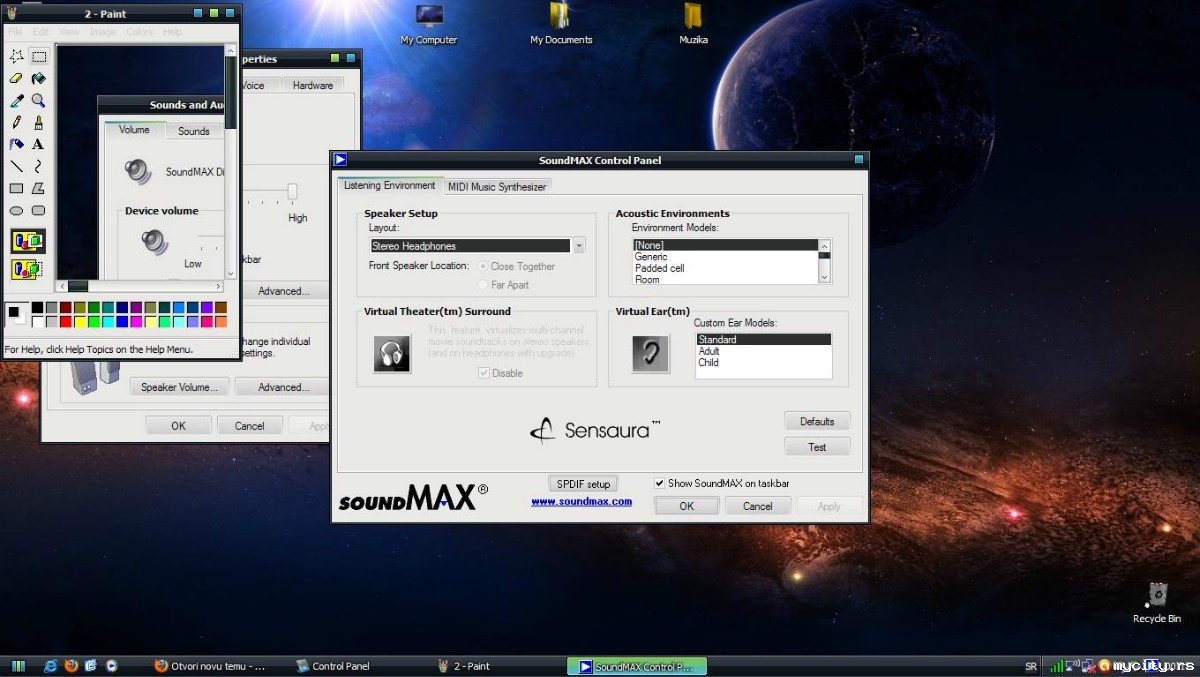This screenshot has height=677, width=1200.
Task: Switch to the MIDI Music Synthesizer tab
Action: [x=497, y=187]
